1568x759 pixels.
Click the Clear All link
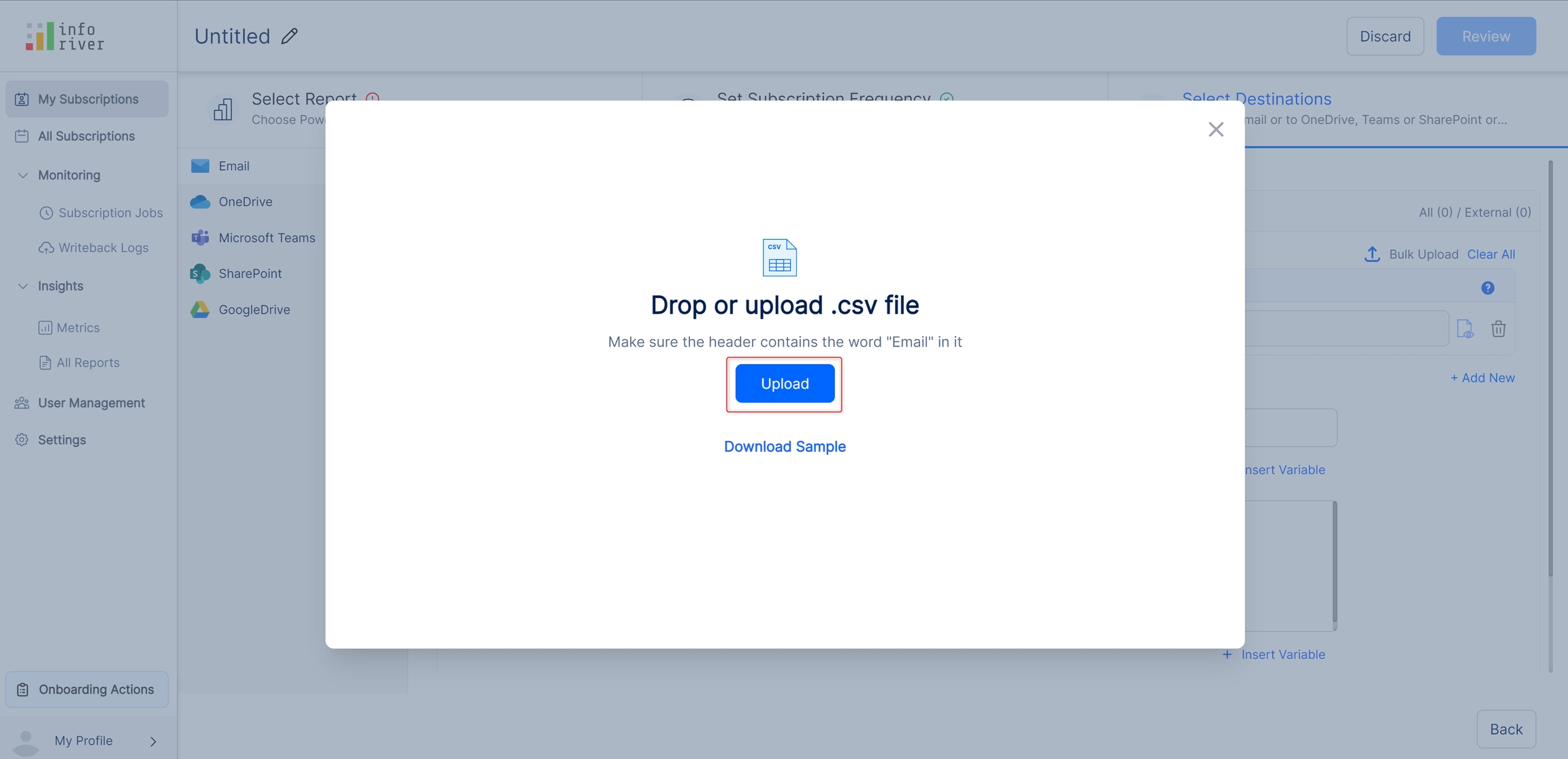point(1490,254)
